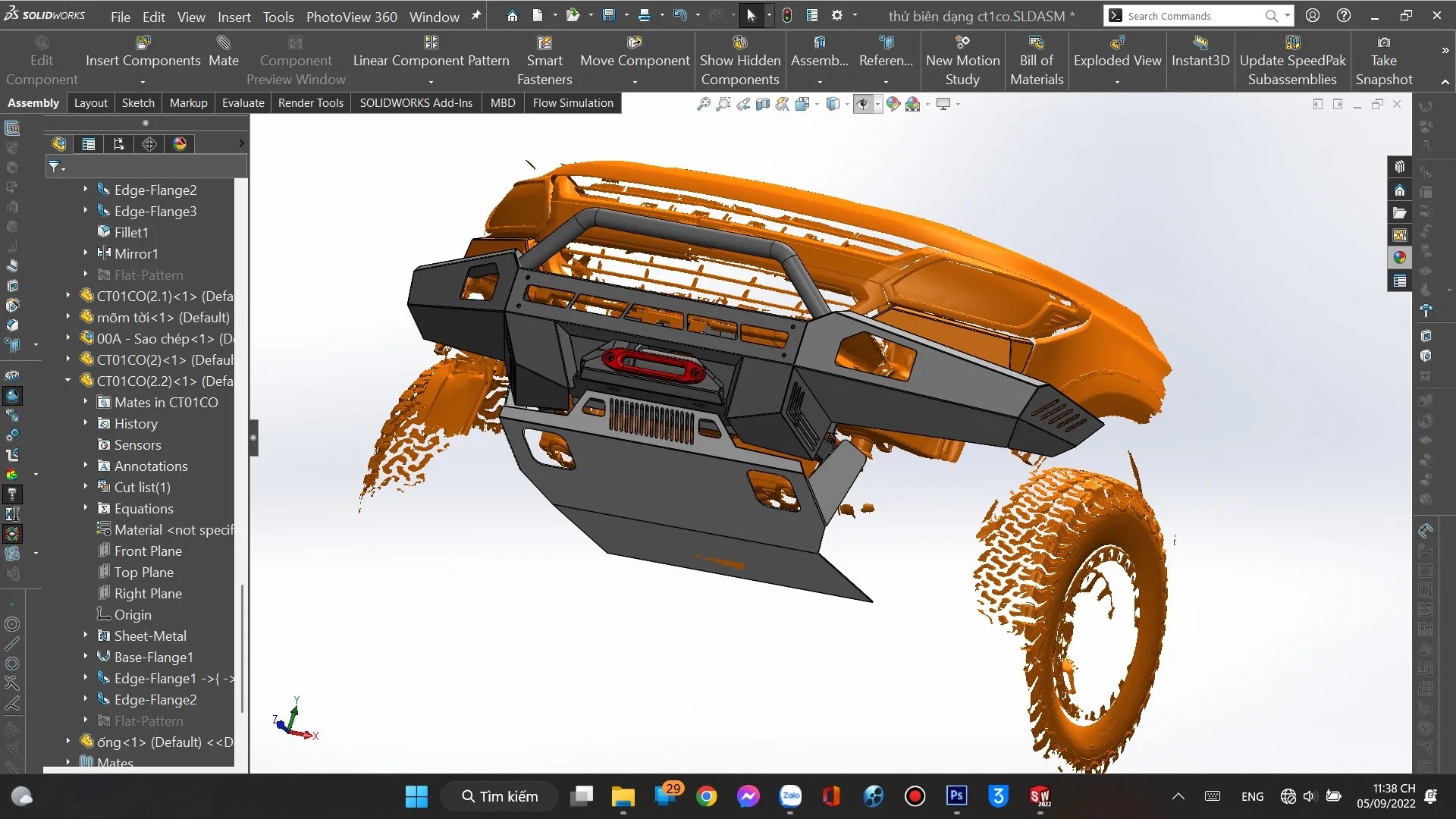1456x819 pixels.
Task: Open the ConfigurationManager tab icon
Action: coord(119,144)
